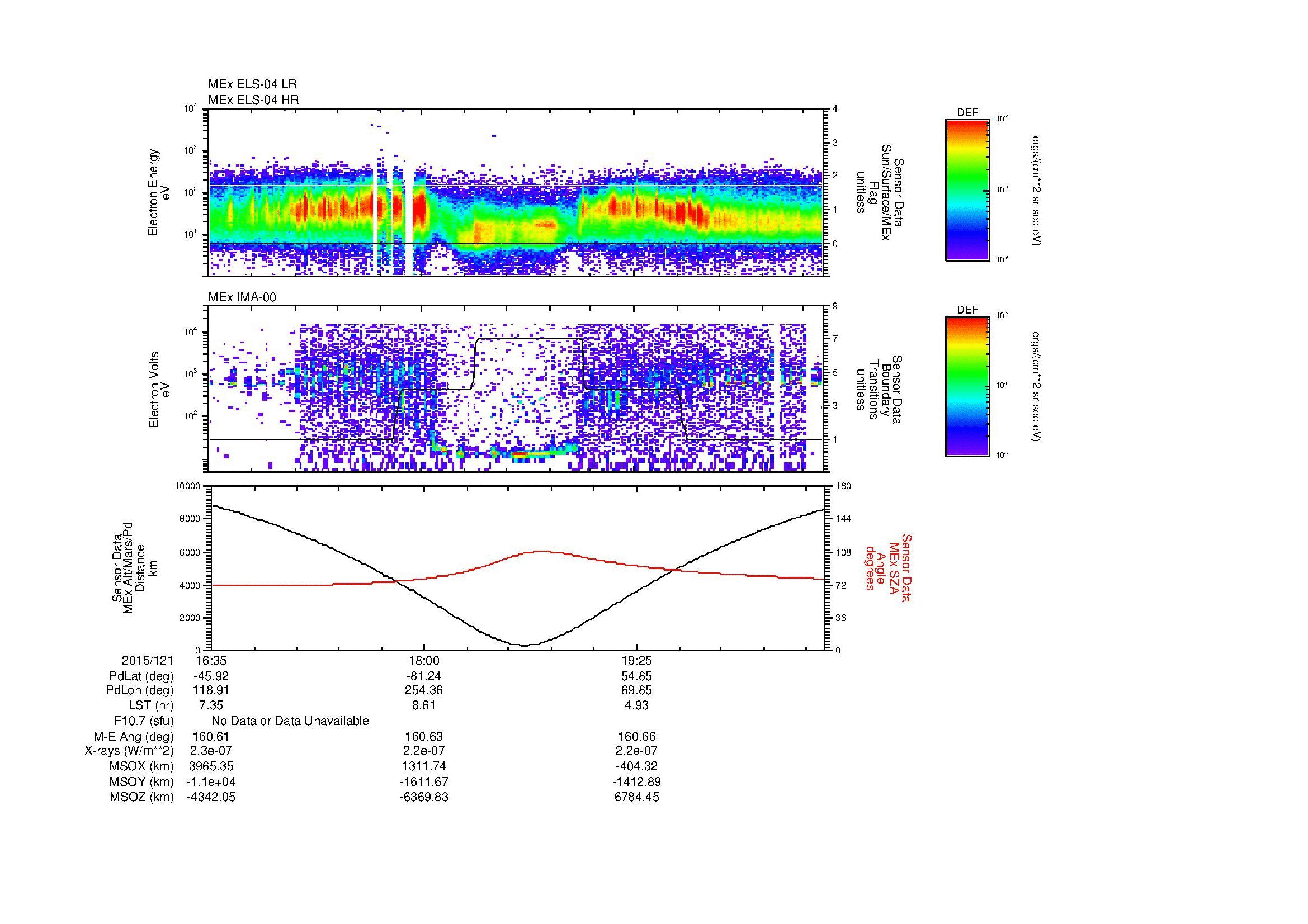Image resolution: width=1308 pixels, height=924 pixels.
Task: Click MSOX value '3965.35'
Action: click(210, 766)
